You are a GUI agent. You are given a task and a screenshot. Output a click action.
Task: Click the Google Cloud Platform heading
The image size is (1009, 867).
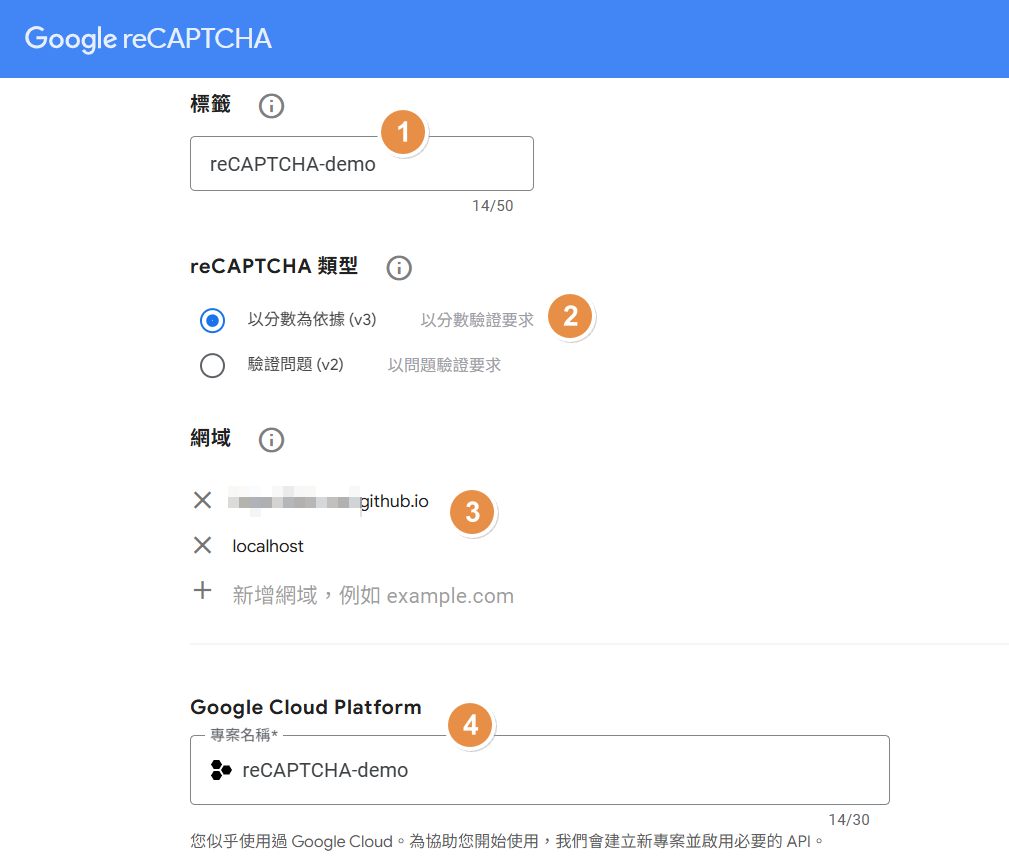coord(306,707)
